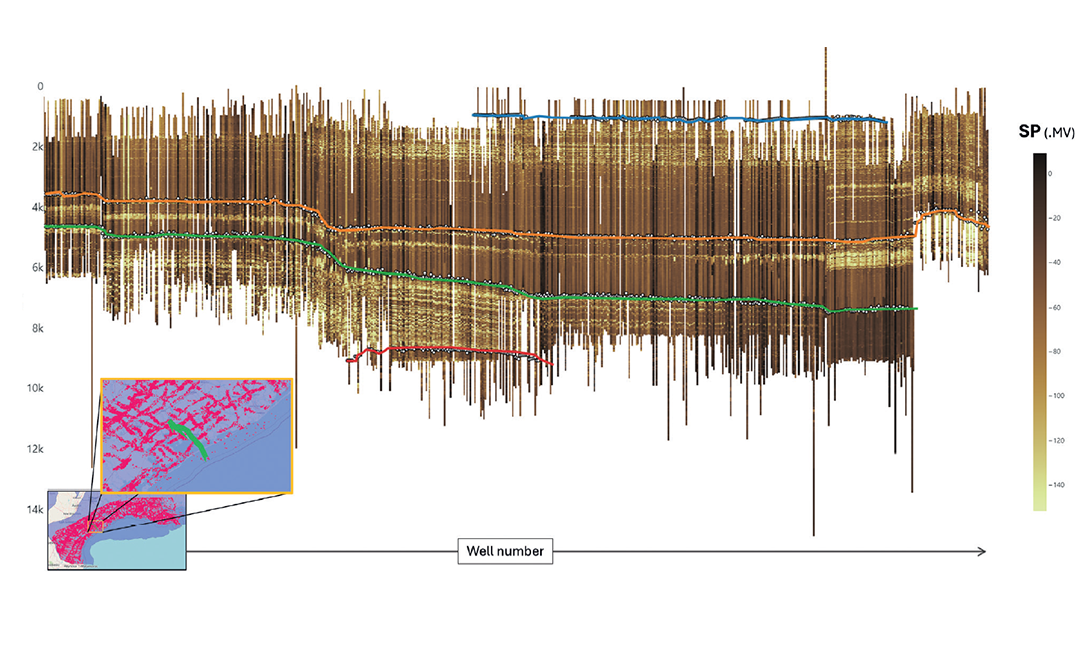Viewport: 1090px width, 653px height.
Task: Select the 14k depth axis label
Action: tap(37, 510)
